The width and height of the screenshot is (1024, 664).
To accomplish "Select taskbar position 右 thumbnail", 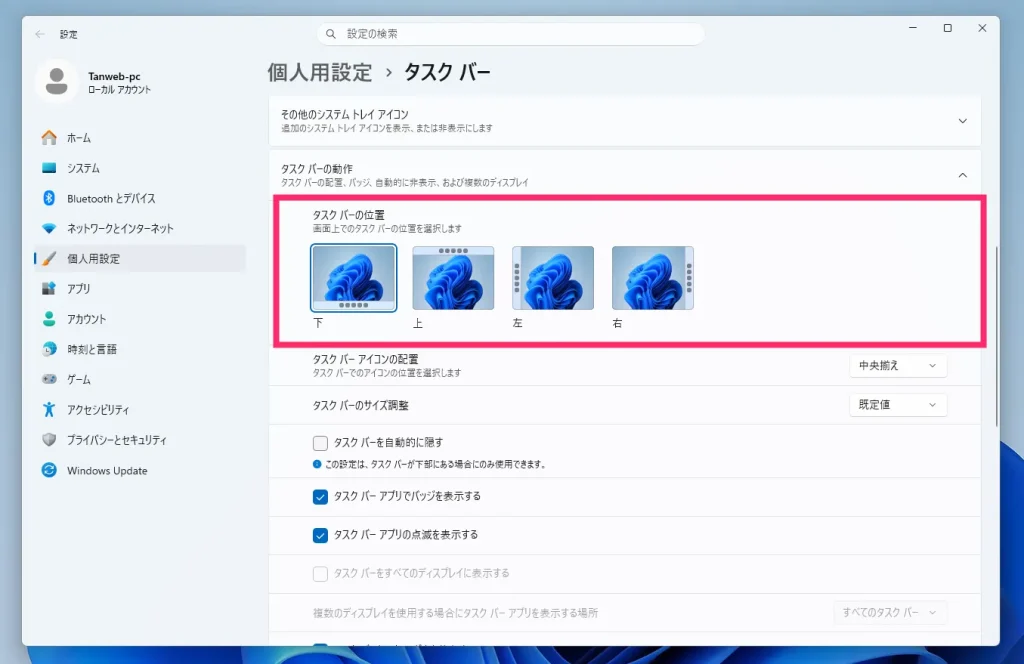I will tap(653, 278).
